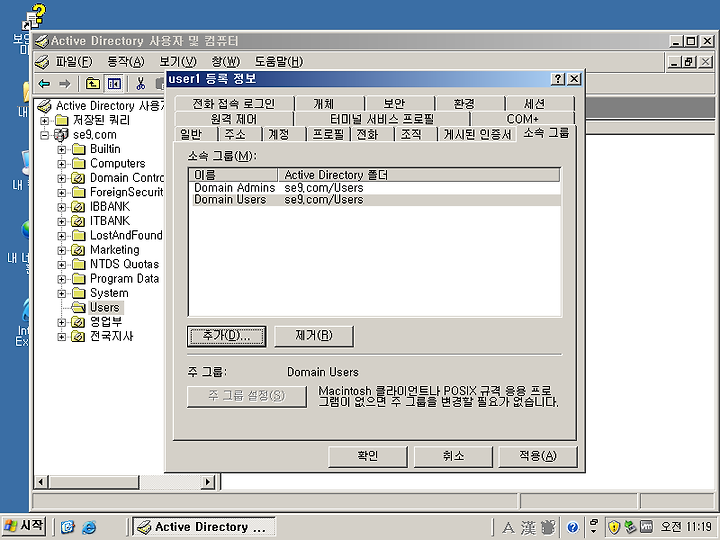720x540 pixels.
Task: Click the tree pane scroll right arrow
Action: point(208,482)
